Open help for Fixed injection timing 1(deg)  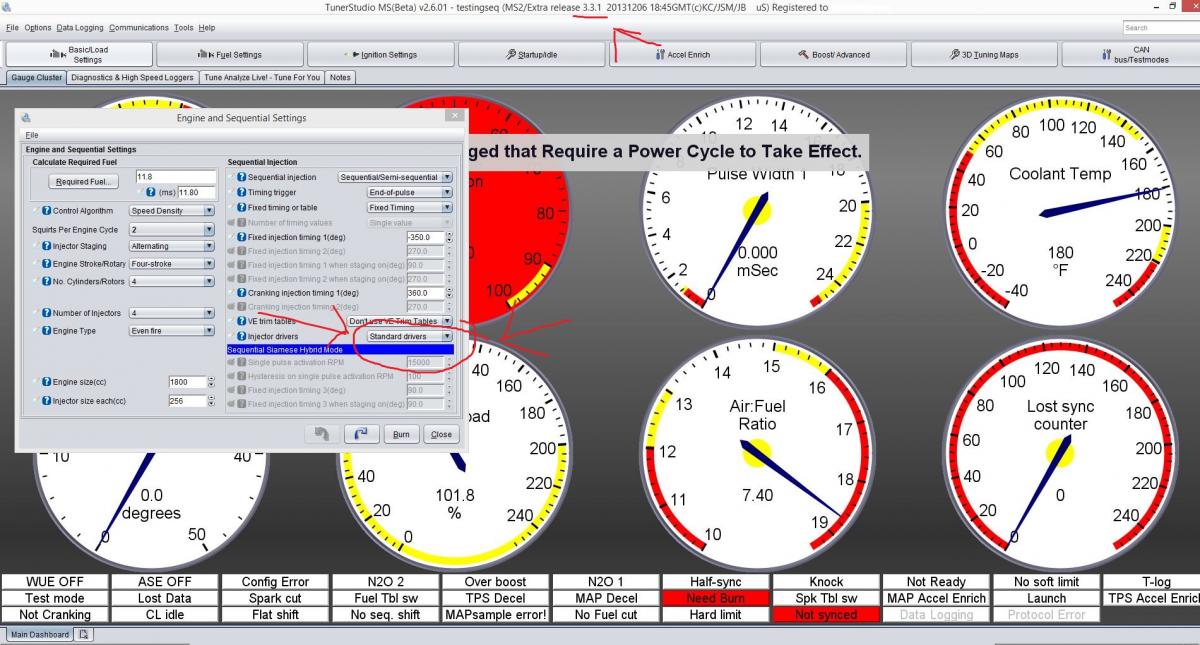[242, 237]
